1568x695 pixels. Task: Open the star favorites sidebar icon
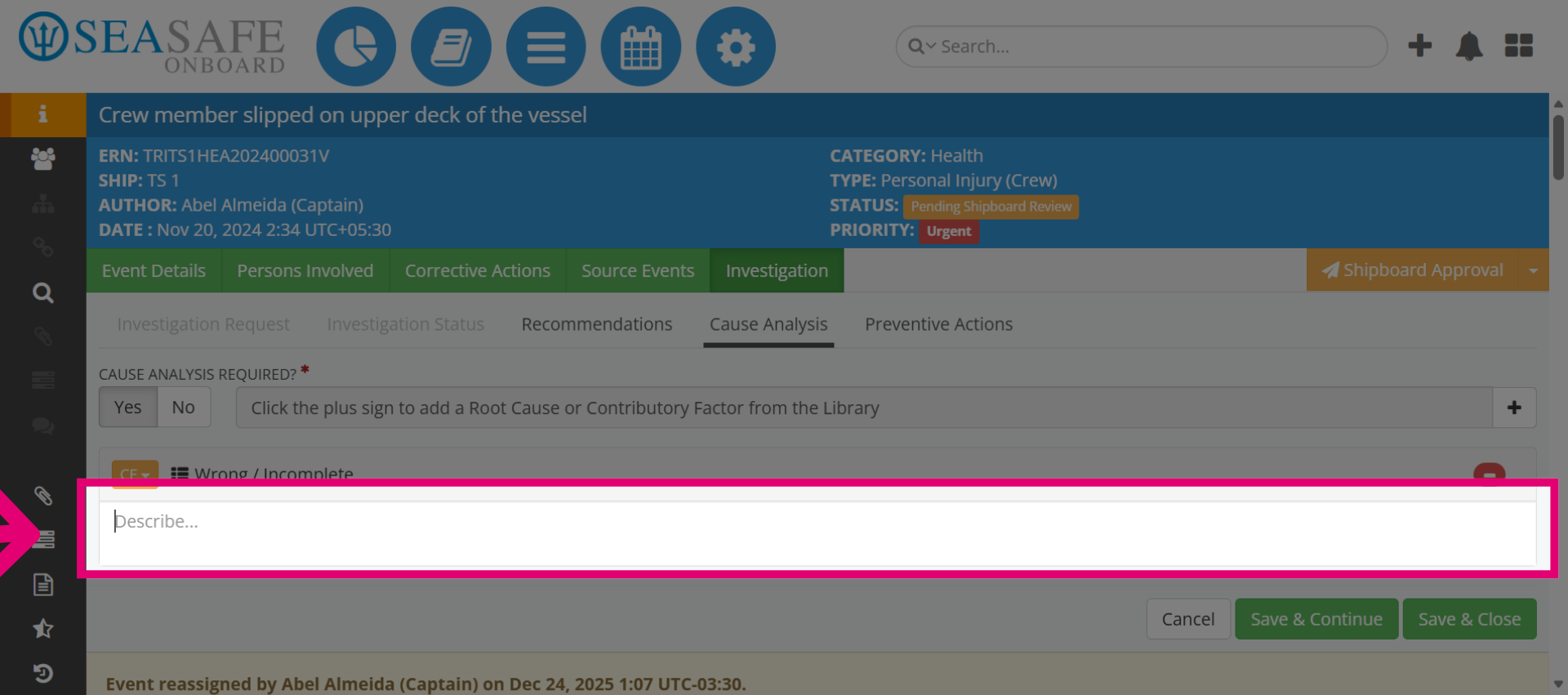click(x=42, y=629)
